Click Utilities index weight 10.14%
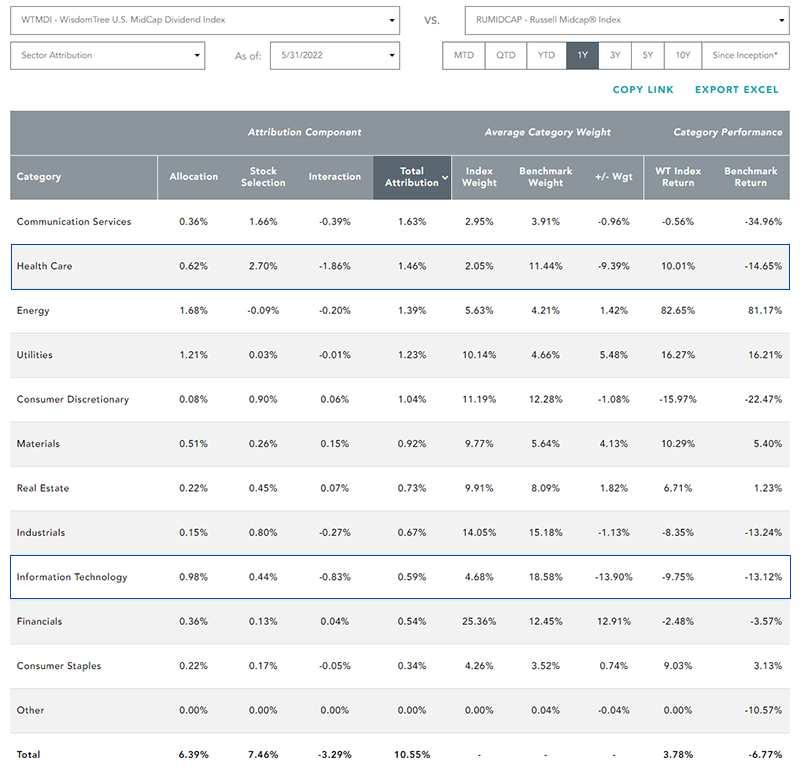 (x=479, y=355)
